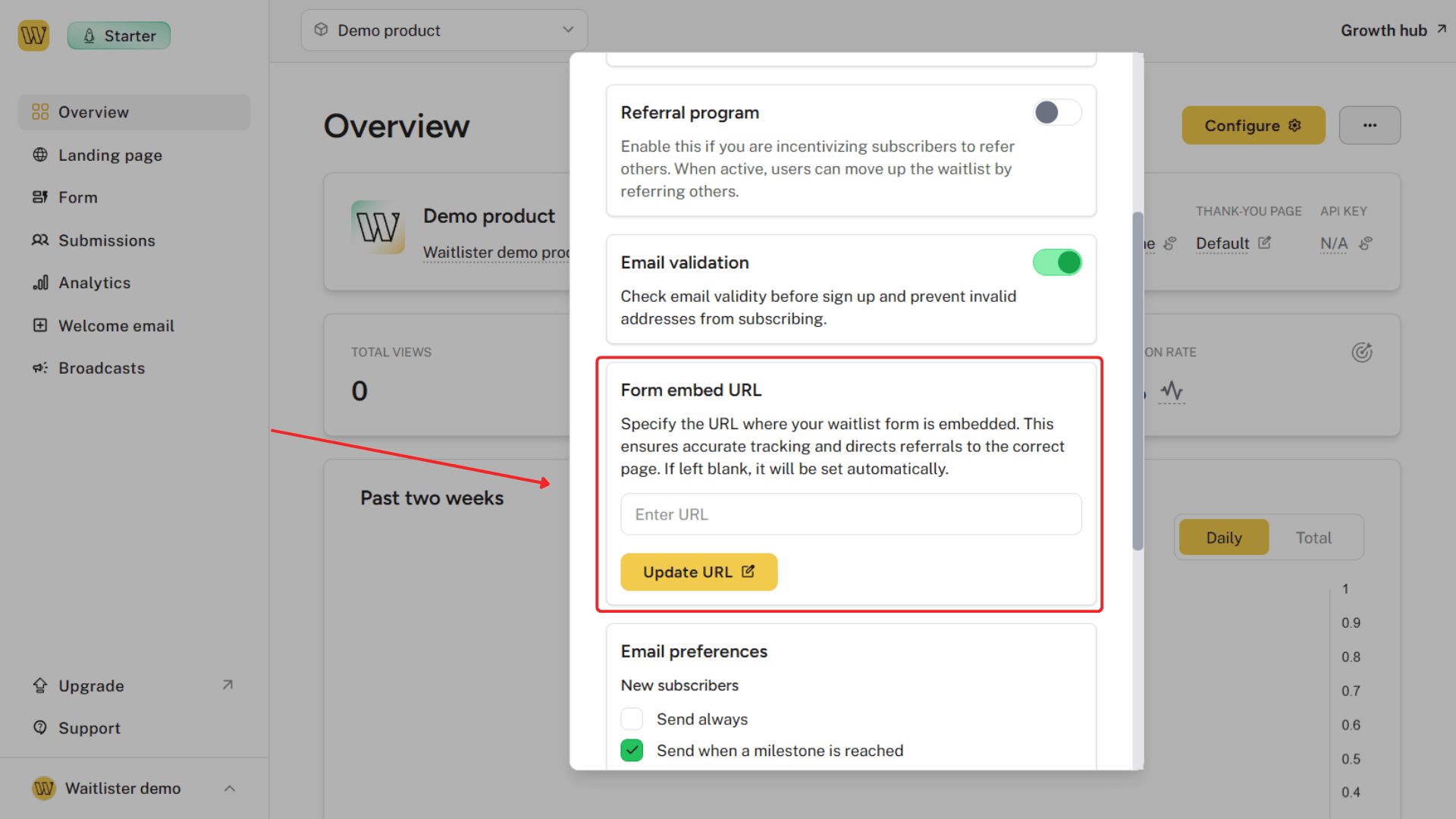Viewport: 1456px width, 819px height.
Task: Click the Form embed URL heading
Action: click(691, 390)
